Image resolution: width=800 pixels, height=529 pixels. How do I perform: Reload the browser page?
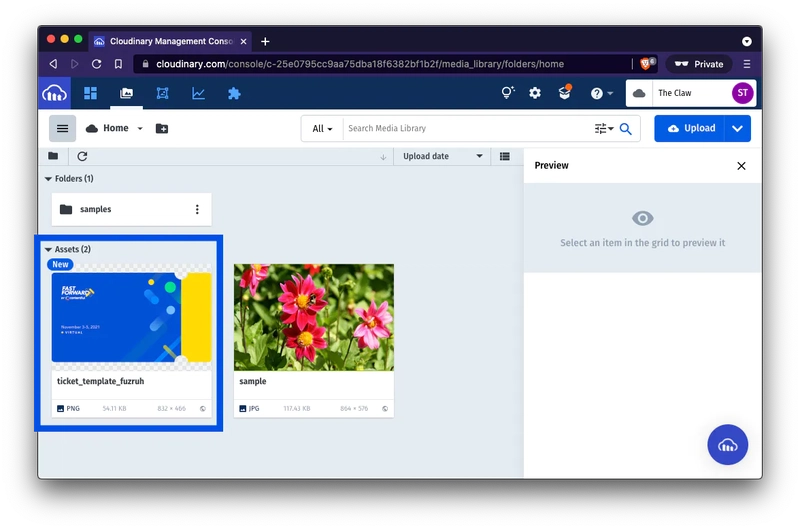pos(96,64)
